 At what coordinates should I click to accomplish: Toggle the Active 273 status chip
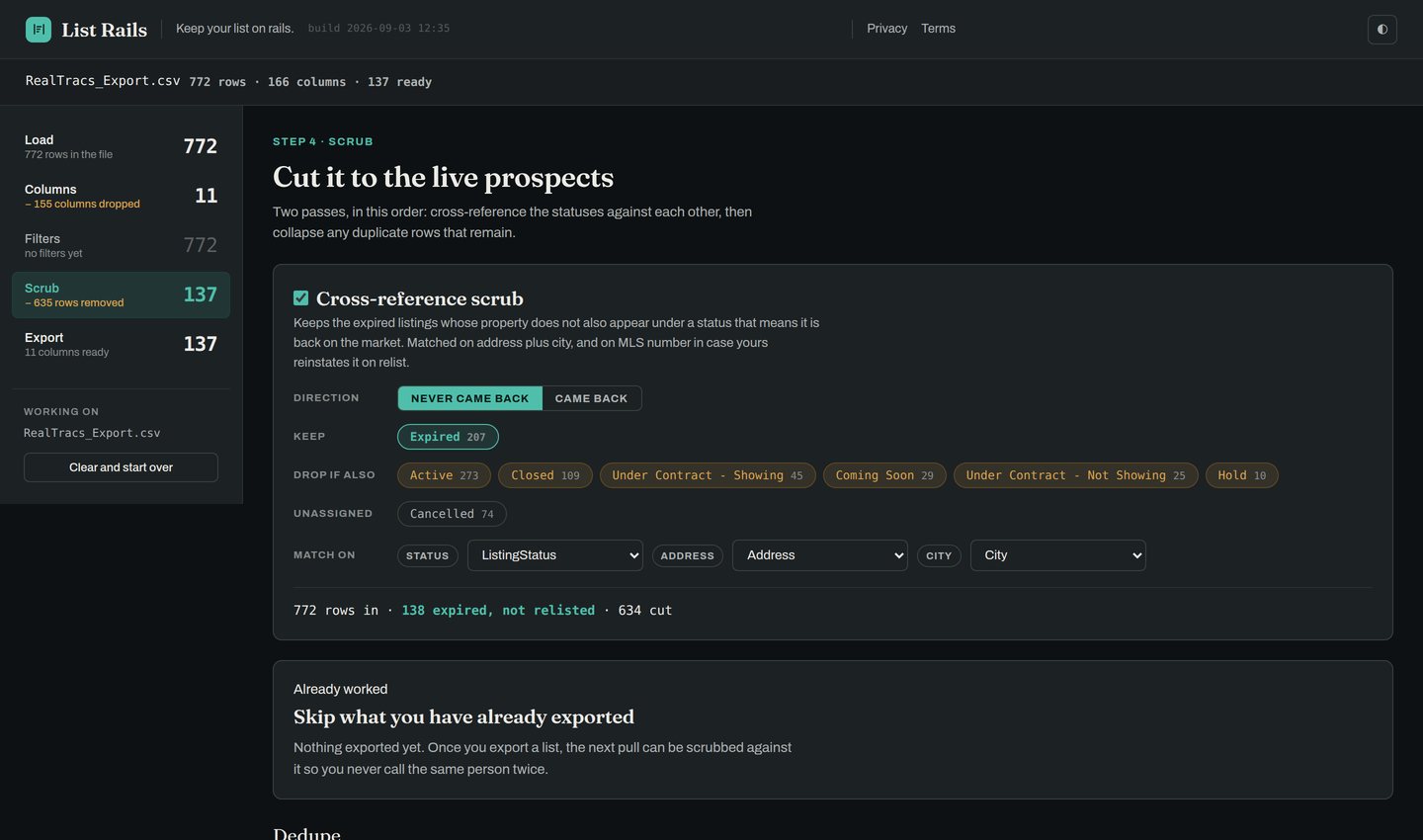click(x=444, y=475)
